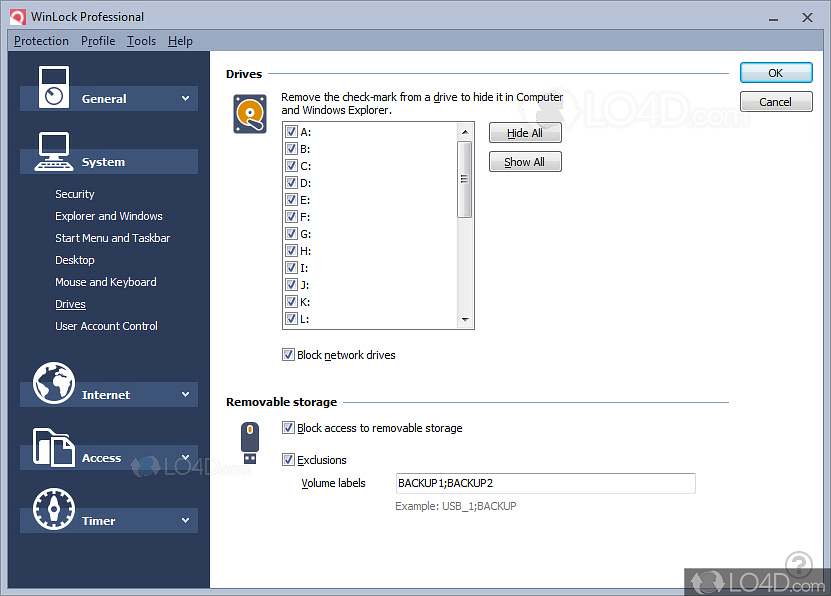The width and height of the screenshot is (831, 596).
Task: Select the General category icon
Action: point(55,86)
